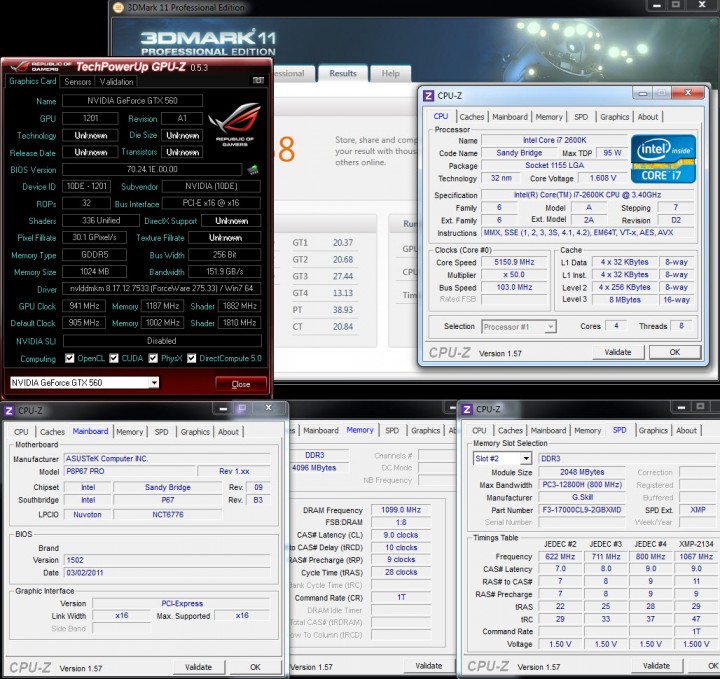Click the GPU name field NVIDIA GeForce GTX 560
The width and height of the screenshot is (720, 679).
point(132,101)
